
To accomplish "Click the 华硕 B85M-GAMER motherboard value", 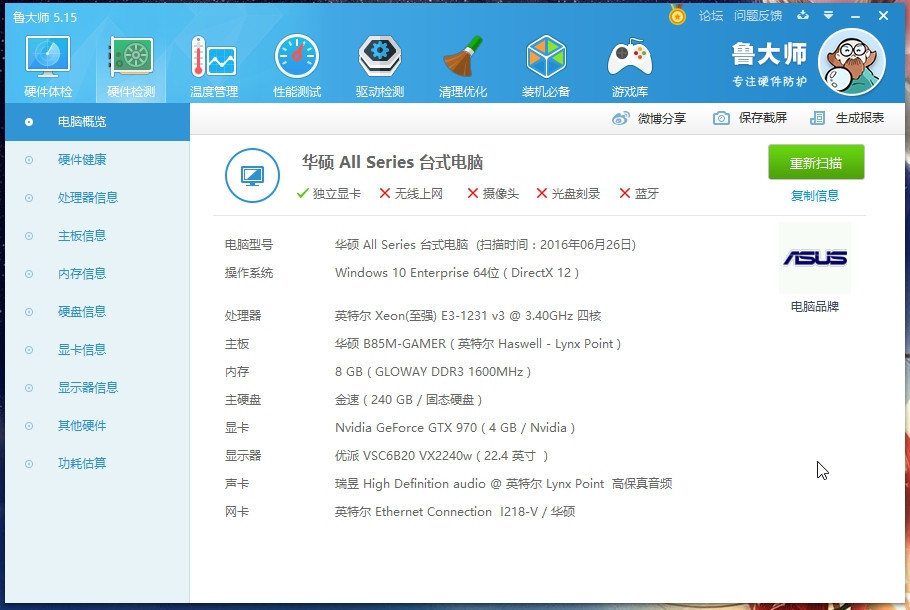I will [478, 344].
